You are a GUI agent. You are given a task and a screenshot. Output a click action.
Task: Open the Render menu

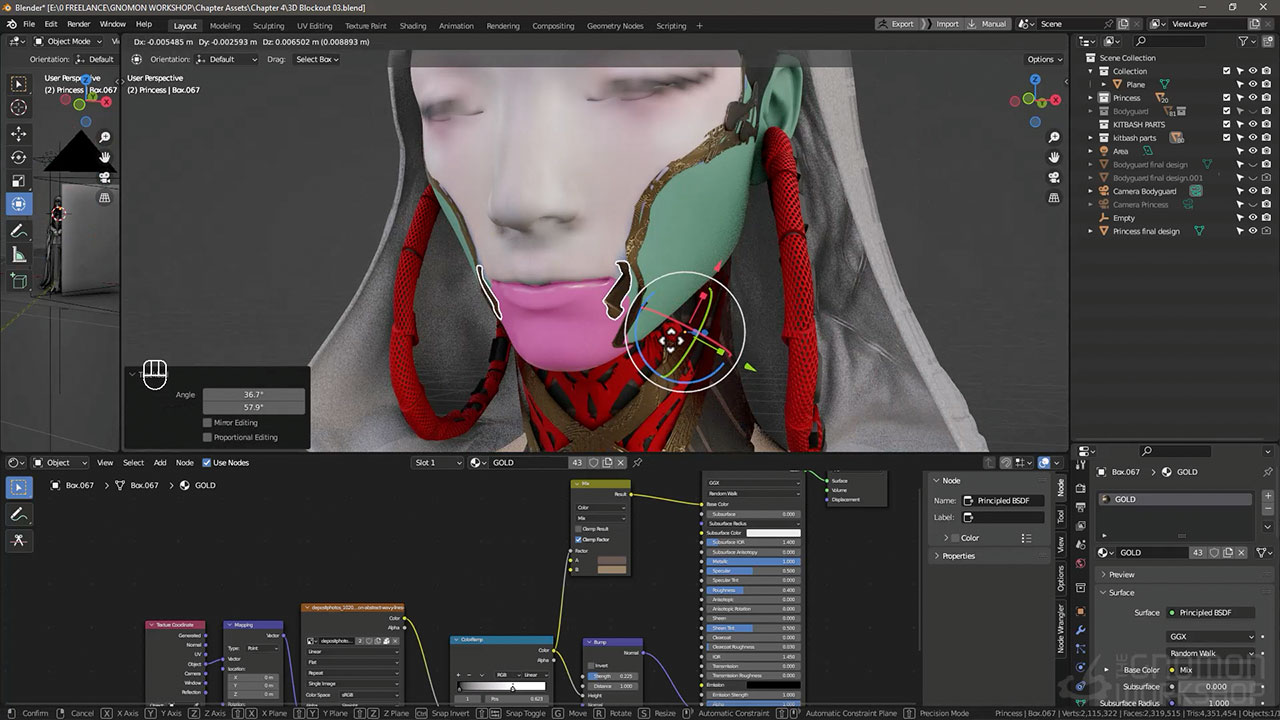click(78, 24)
